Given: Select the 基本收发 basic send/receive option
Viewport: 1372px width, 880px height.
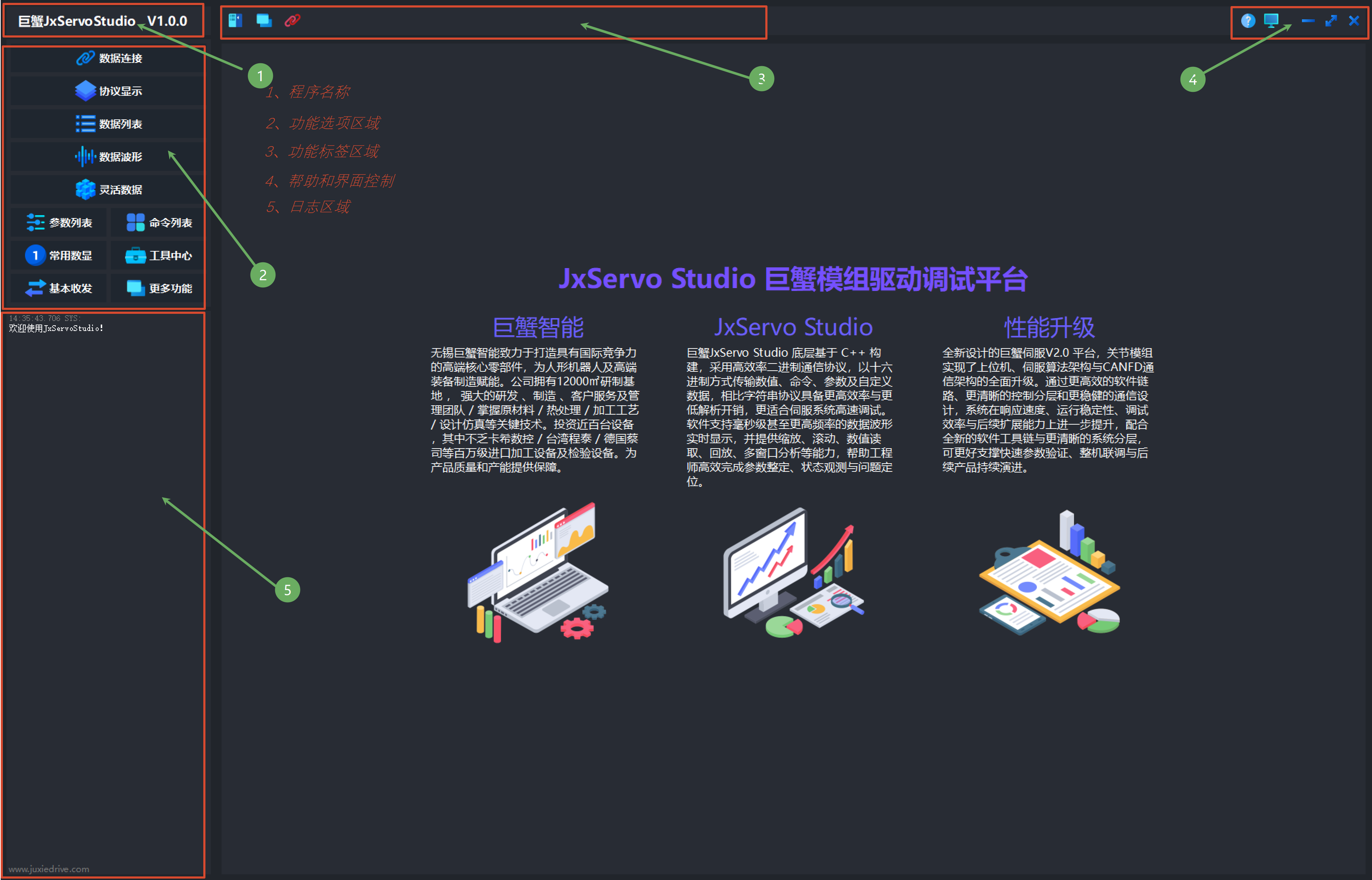Looking at the screenshot, I should (59, 288).
